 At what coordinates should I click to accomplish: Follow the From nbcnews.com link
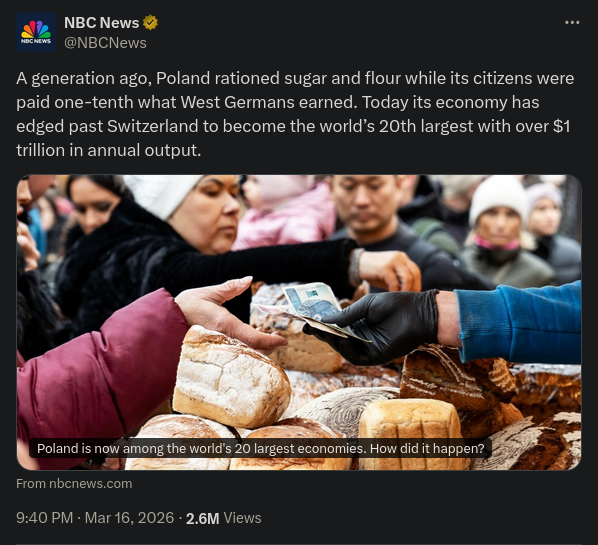pos(74,484)
